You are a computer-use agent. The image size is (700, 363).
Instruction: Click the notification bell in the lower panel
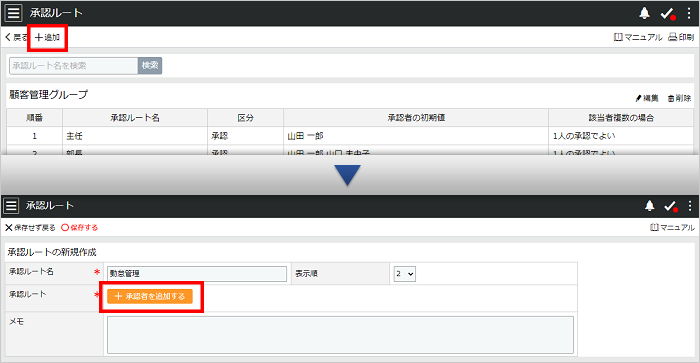[x=650, y=205]
